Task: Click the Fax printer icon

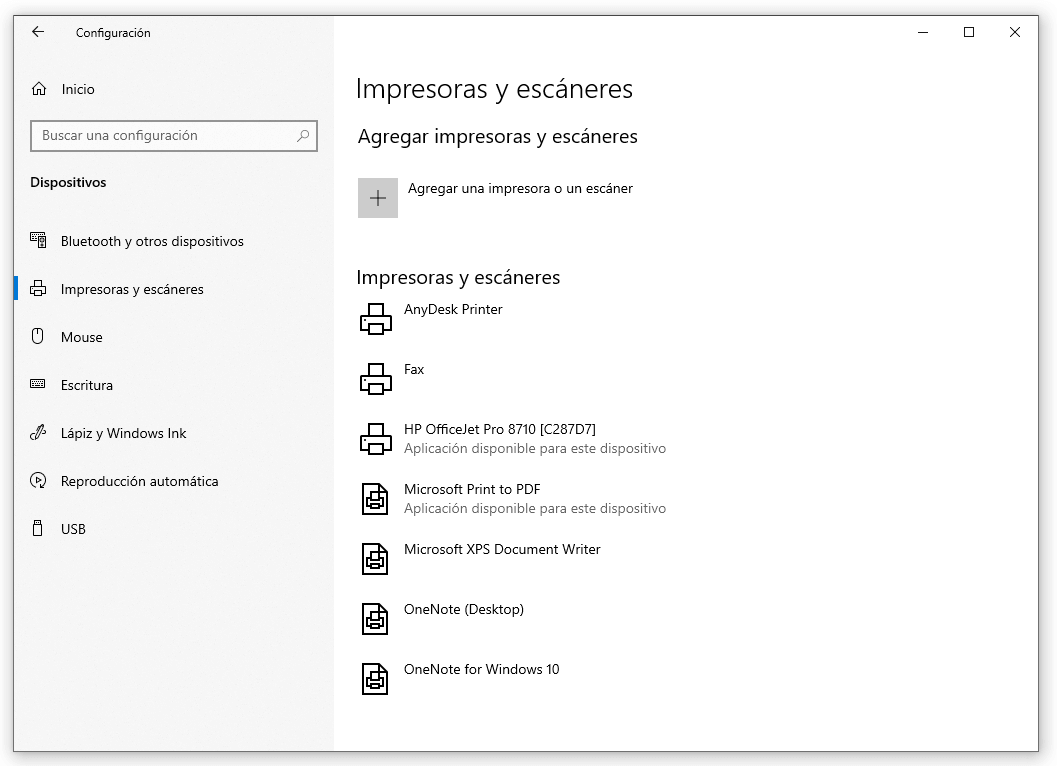Action: (x=376, y=379)
